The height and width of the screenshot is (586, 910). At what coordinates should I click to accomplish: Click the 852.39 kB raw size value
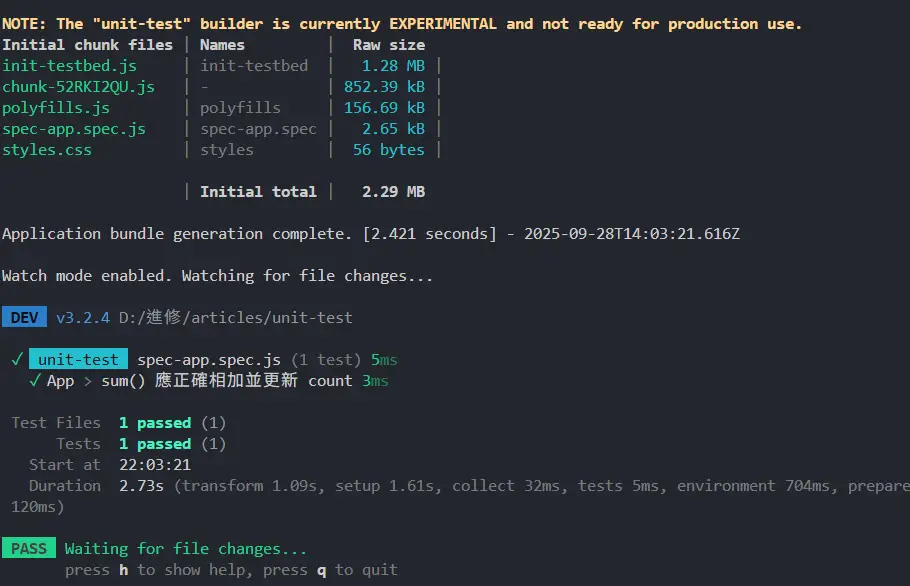tap(384, 87)
